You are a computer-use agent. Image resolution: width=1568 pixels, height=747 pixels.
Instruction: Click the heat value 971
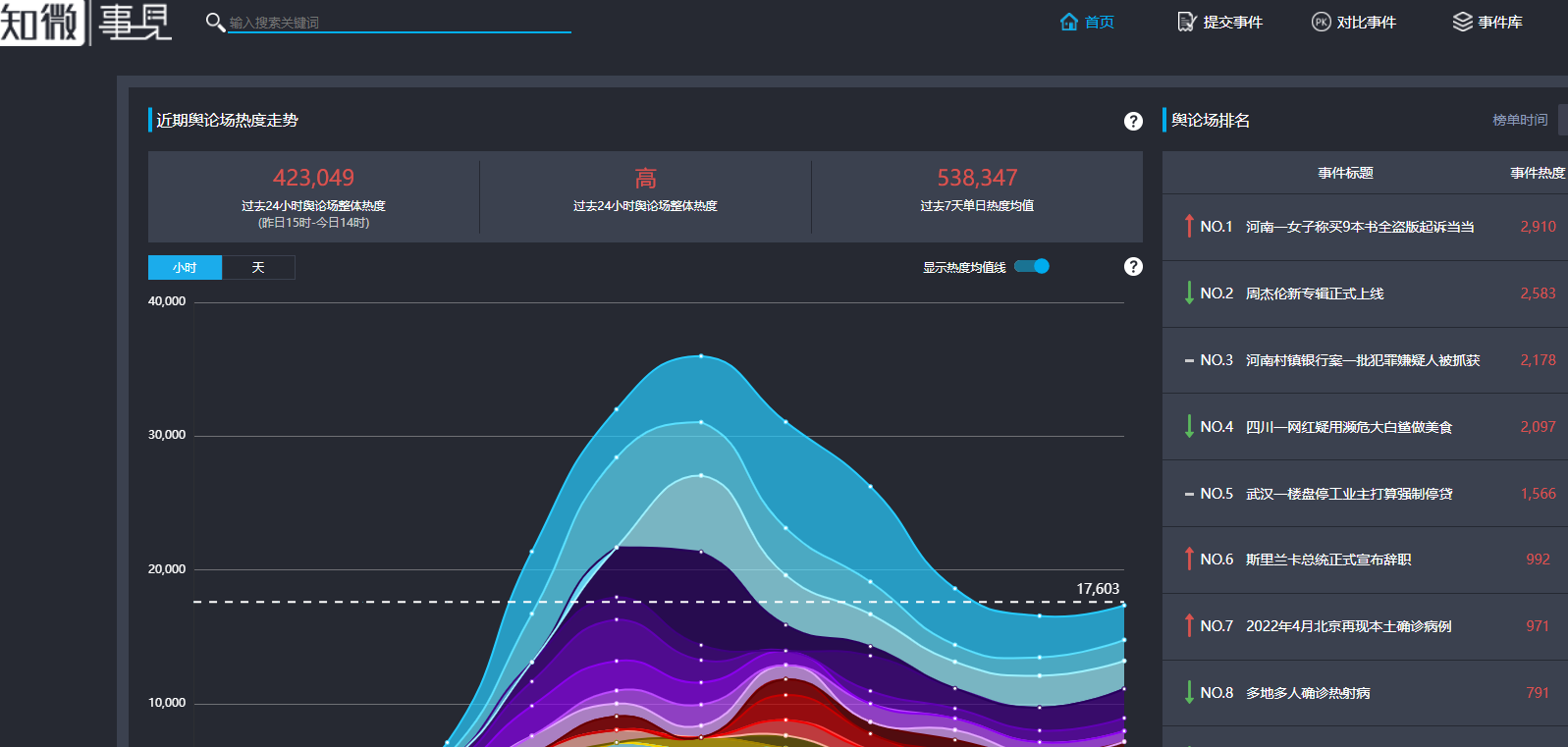1538,626
